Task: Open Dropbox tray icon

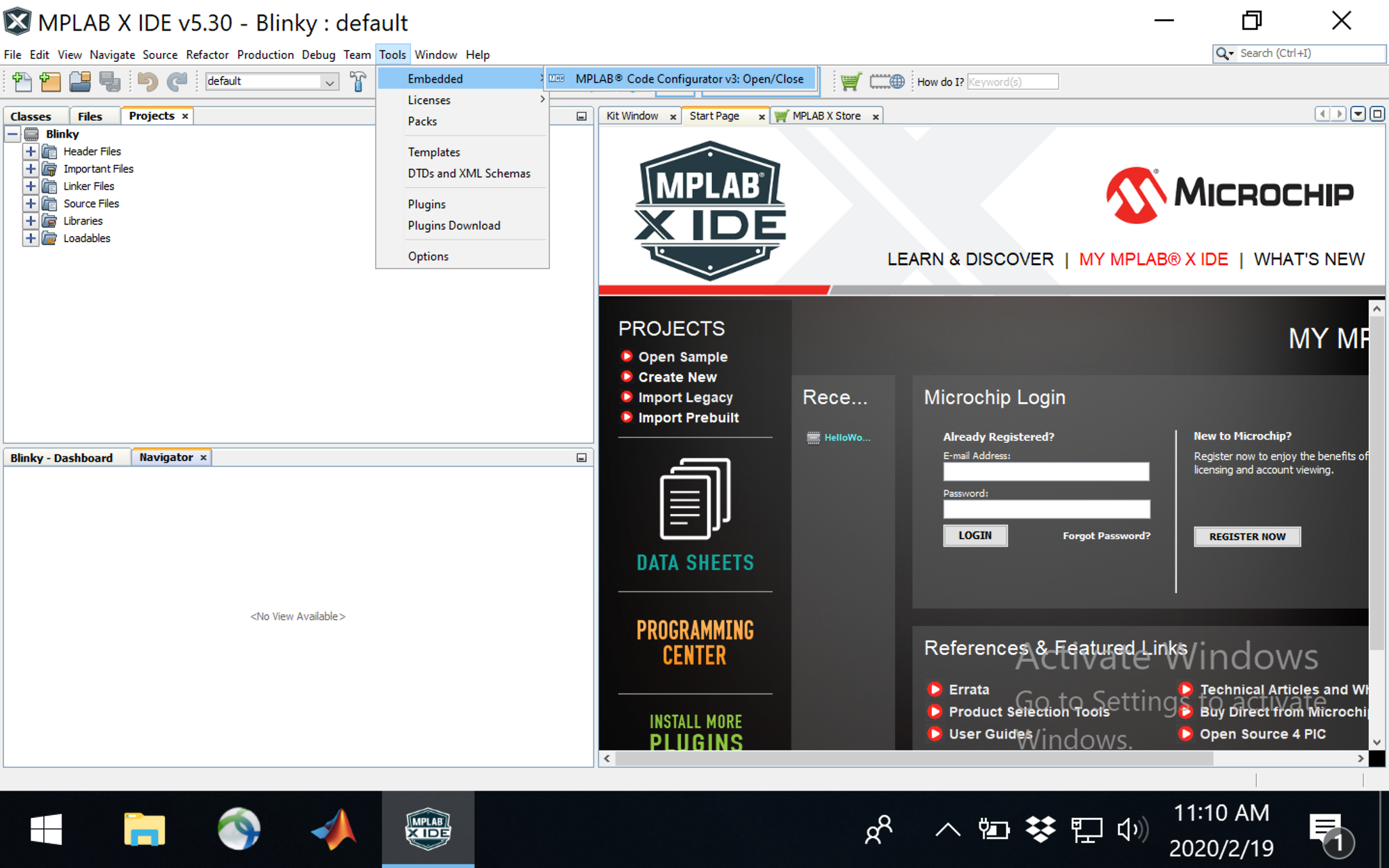Action: click(1040, 829)
